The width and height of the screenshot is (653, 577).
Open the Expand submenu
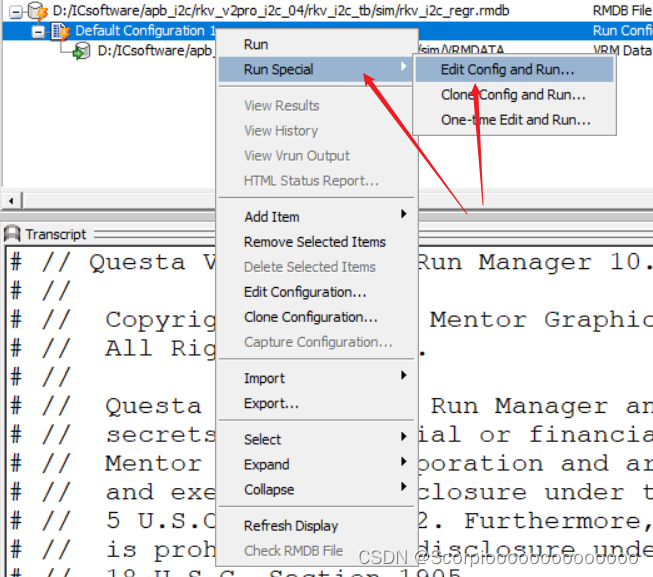tap(315, 465)
